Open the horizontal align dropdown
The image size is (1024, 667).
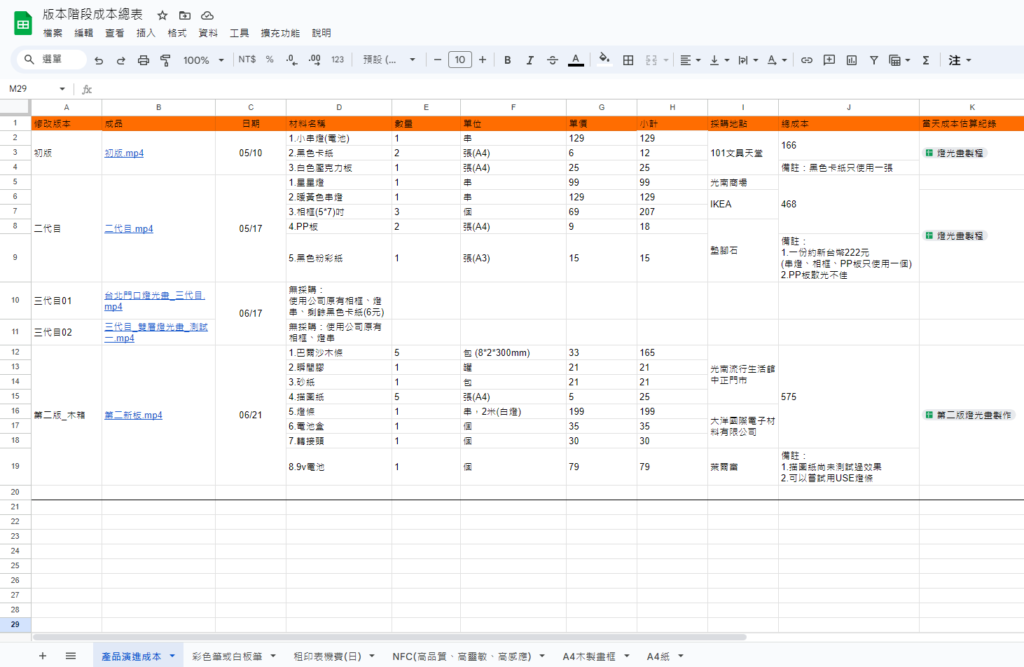click(689, 60)
